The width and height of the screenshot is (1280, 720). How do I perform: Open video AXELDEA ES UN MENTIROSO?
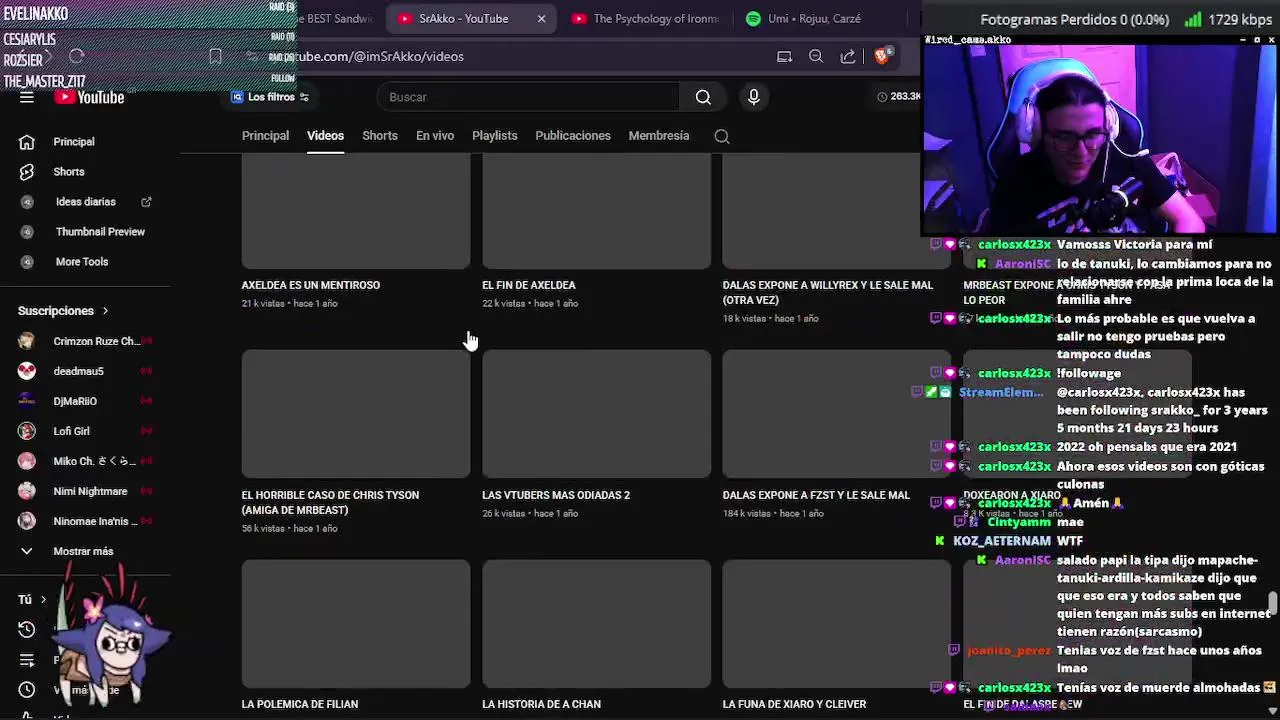click(311, 285)
